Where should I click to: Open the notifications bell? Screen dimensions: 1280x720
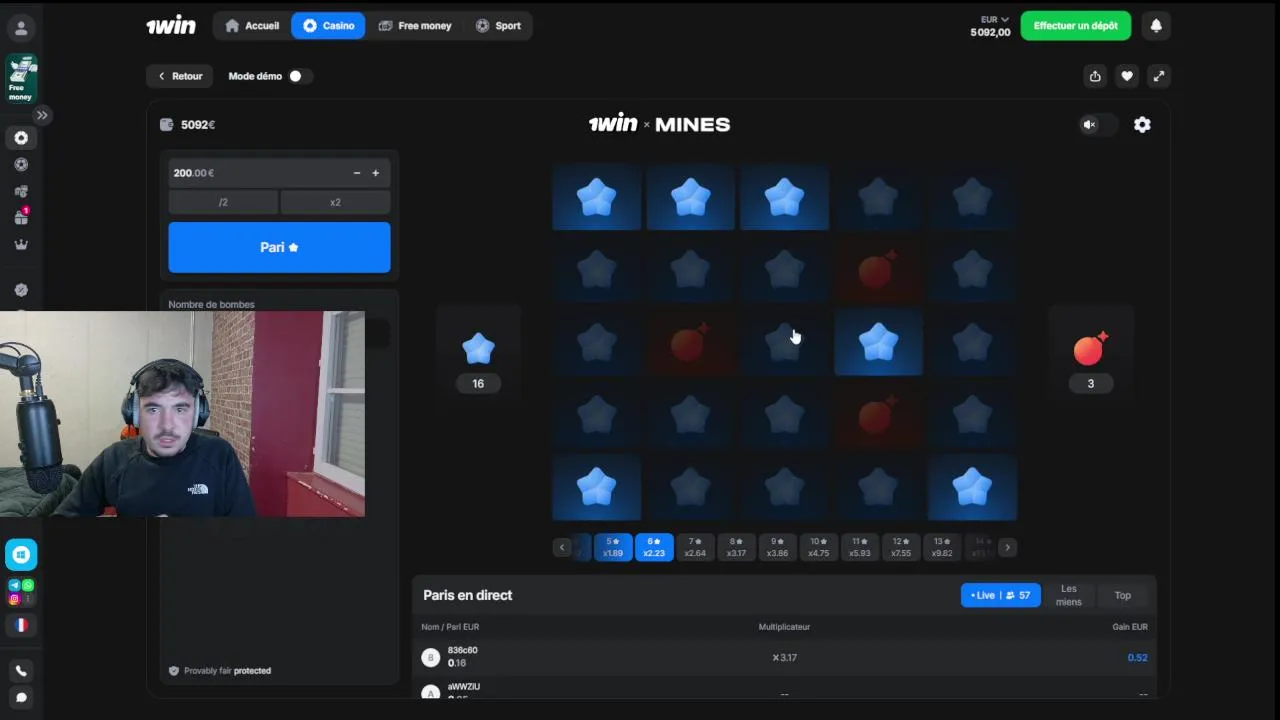(1156, 26)
